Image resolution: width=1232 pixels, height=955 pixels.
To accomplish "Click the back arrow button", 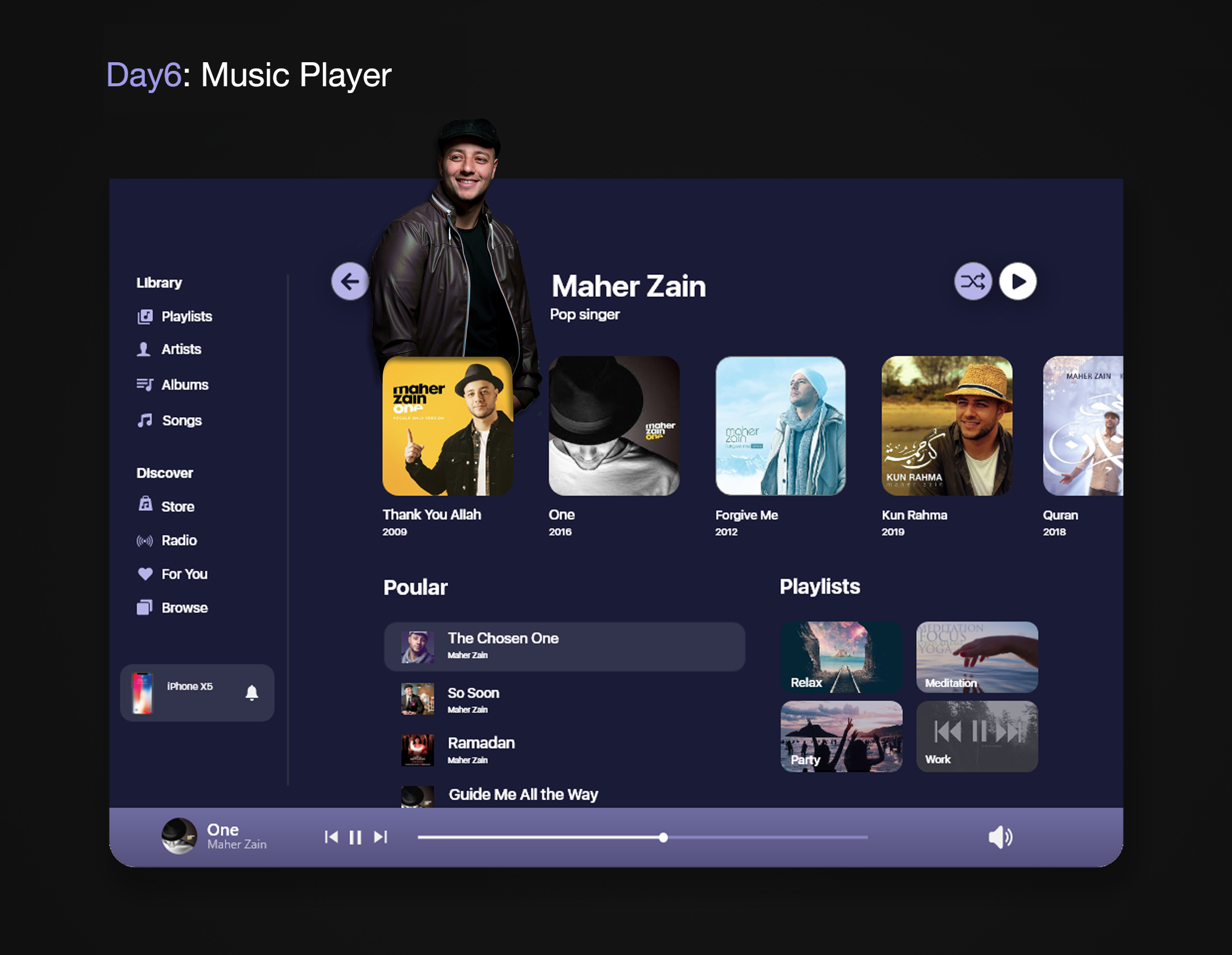I will pos(350,282).
